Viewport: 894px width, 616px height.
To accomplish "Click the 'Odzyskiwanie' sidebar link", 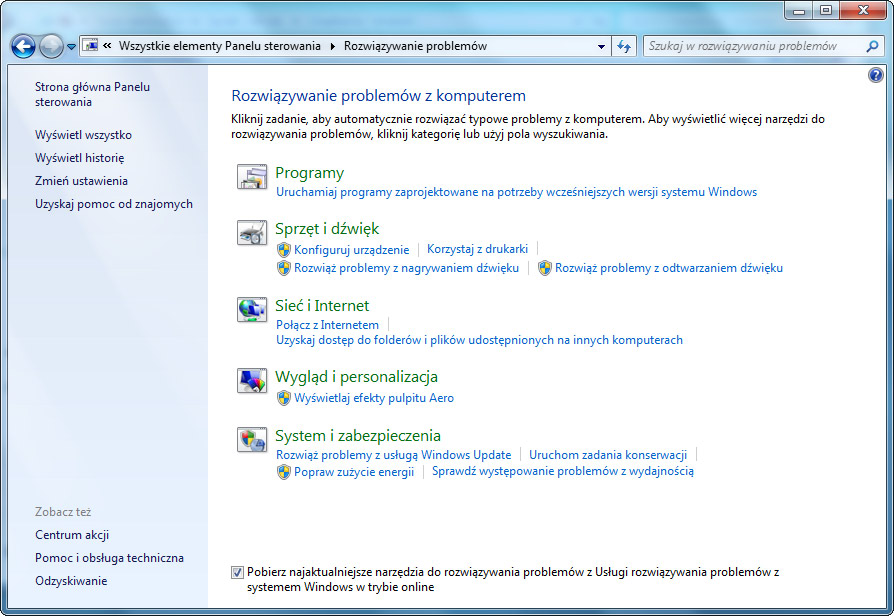I will tap(71, 581).
